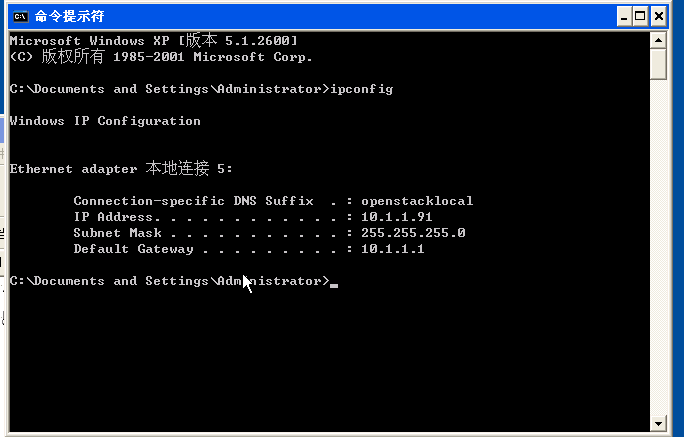Click the empty scrollbar track below the thumb

[658, 246]
